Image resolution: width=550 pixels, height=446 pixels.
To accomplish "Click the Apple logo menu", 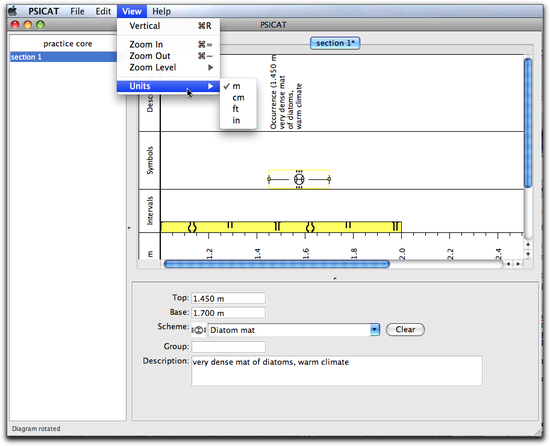I will coord(13,11).
